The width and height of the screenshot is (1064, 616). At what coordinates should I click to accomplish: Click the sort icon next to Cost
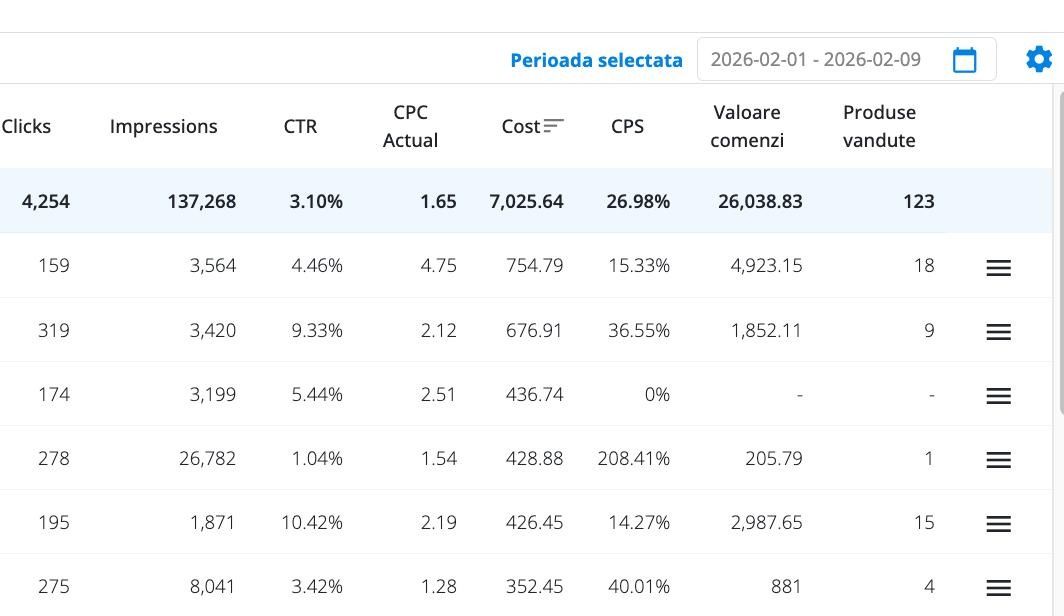554,124
